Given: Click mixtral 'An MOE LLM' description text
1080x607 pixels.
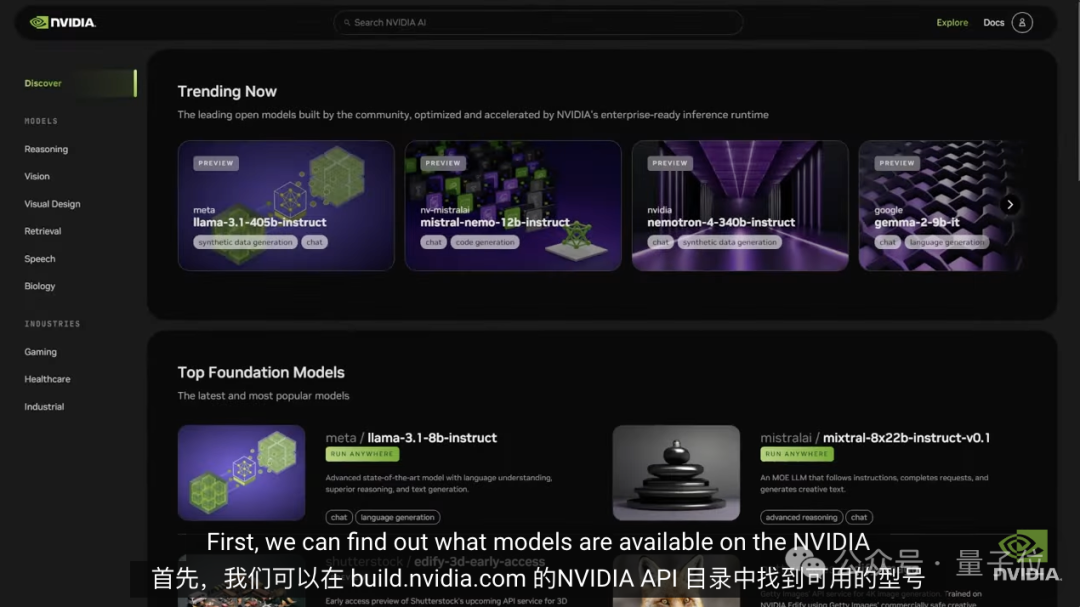Looking at the screenshot, I should [x=874, y=484].
